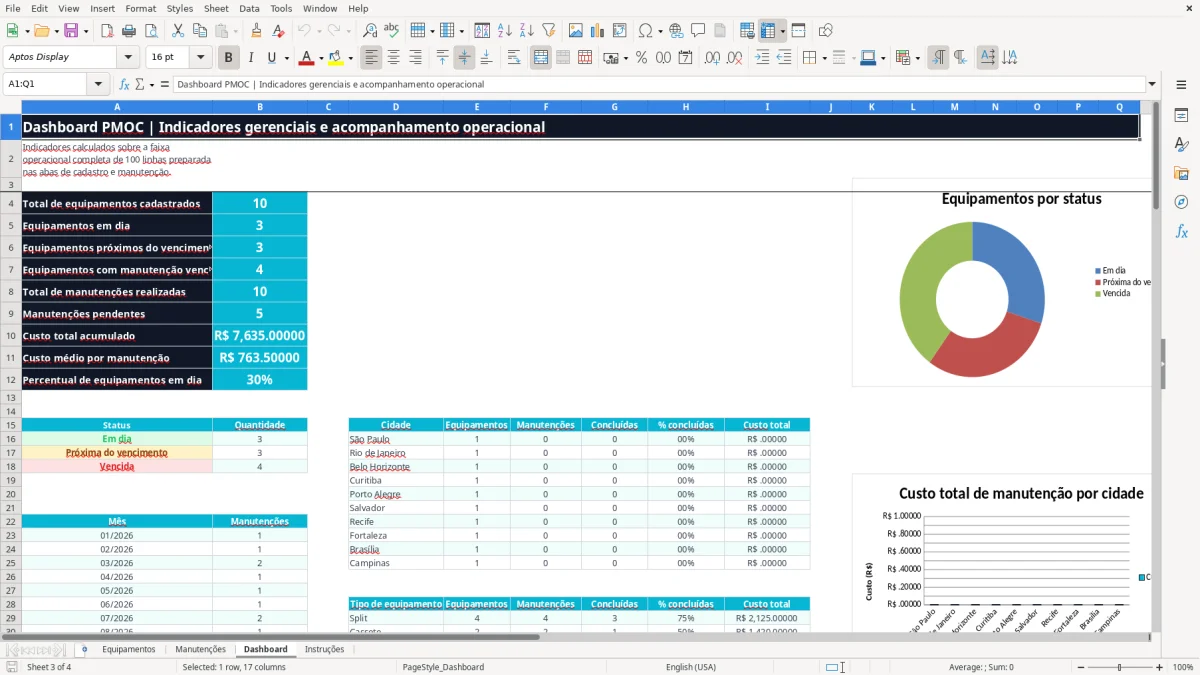The width and height of the screenshot is (1200, 675).
Task: Open the Conditional Formatting dropdown arrow
Action: (x=917, y=58)
